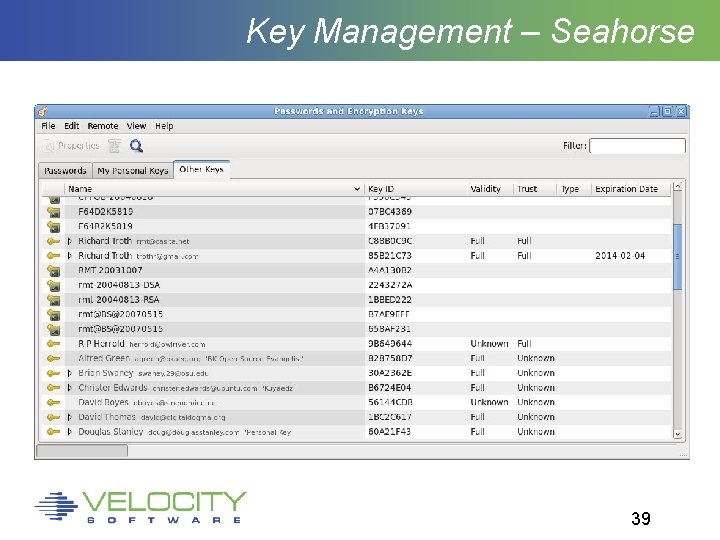Click certificate icon for RMT 20031007
The width and height of the screenshot is (720, 540).
(x=54, y=270)
